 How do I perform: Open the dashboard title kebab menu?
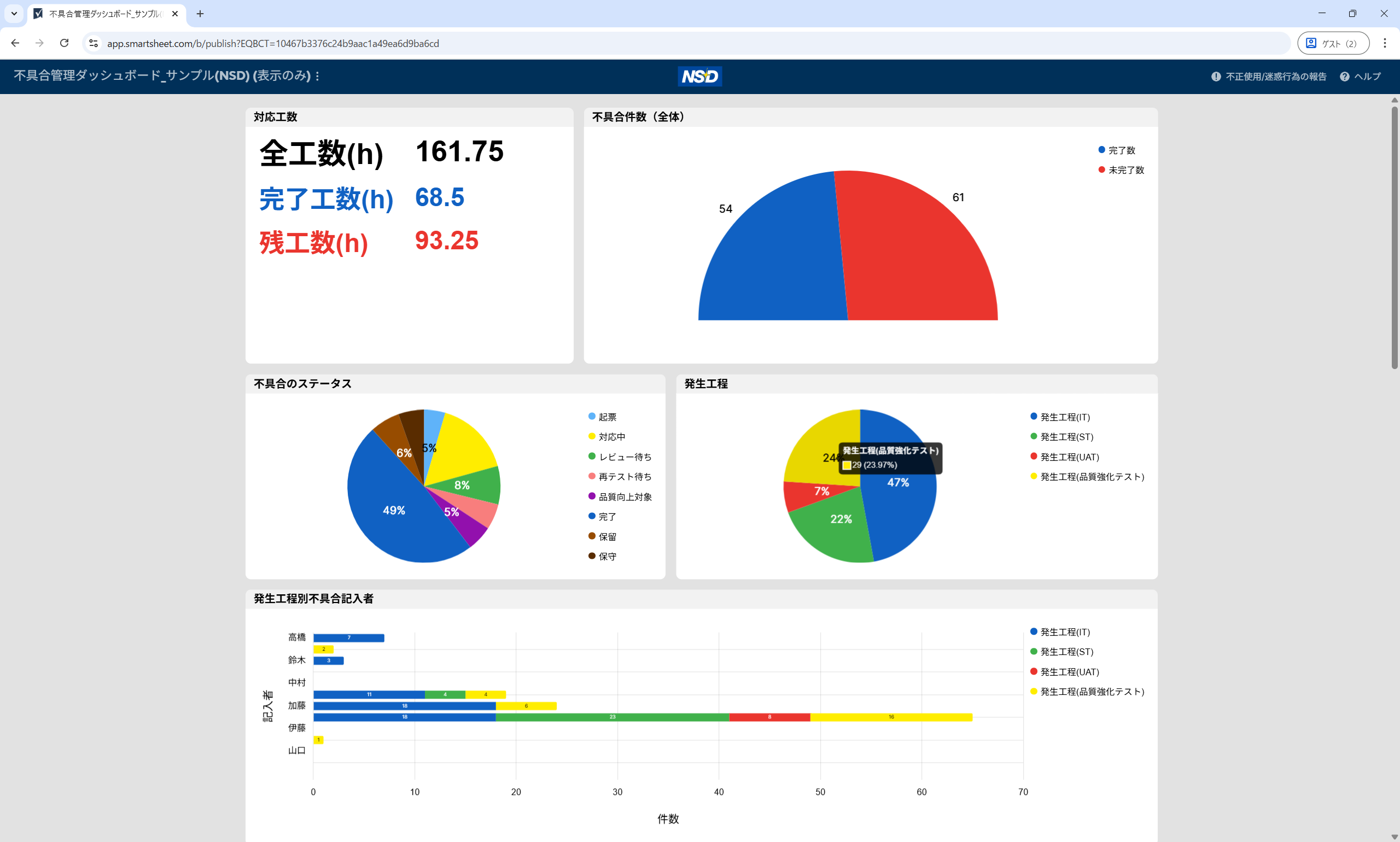[318, 76]
